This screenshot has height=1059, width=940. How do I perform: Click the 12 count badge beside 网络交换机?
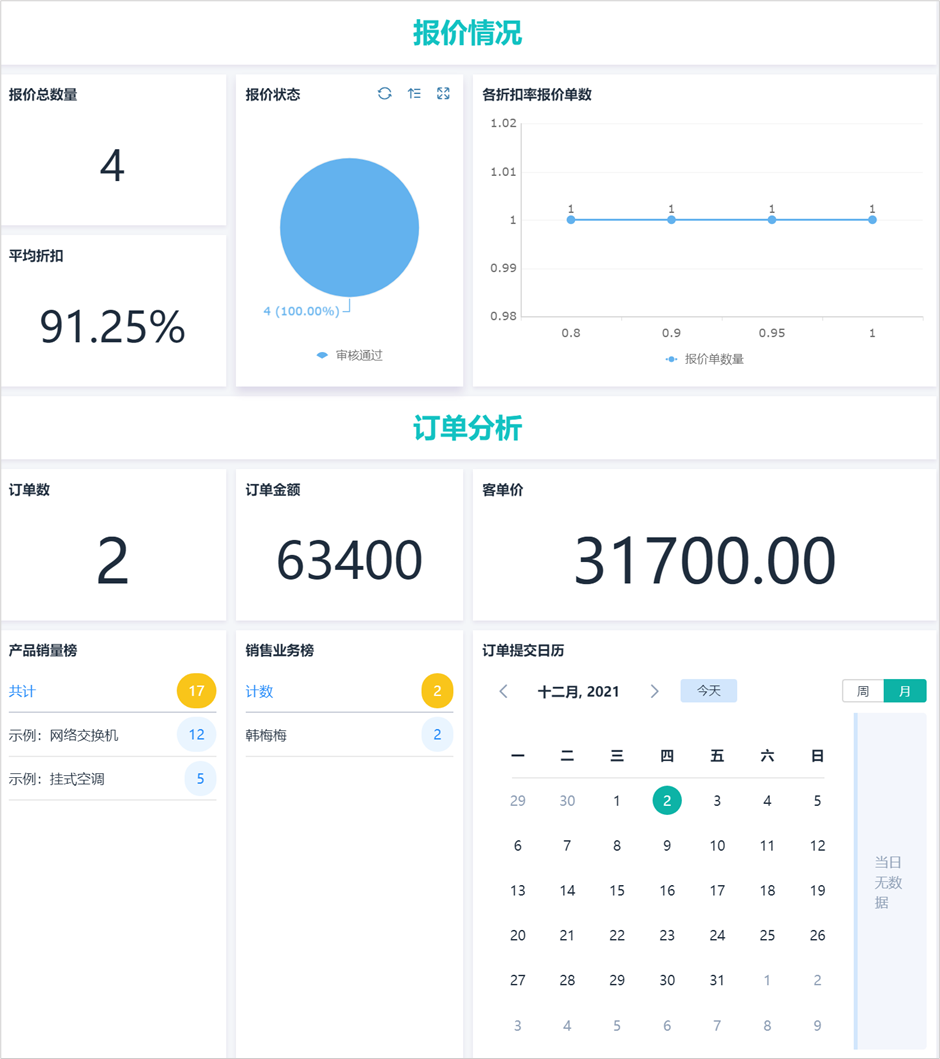coord(198,734)
